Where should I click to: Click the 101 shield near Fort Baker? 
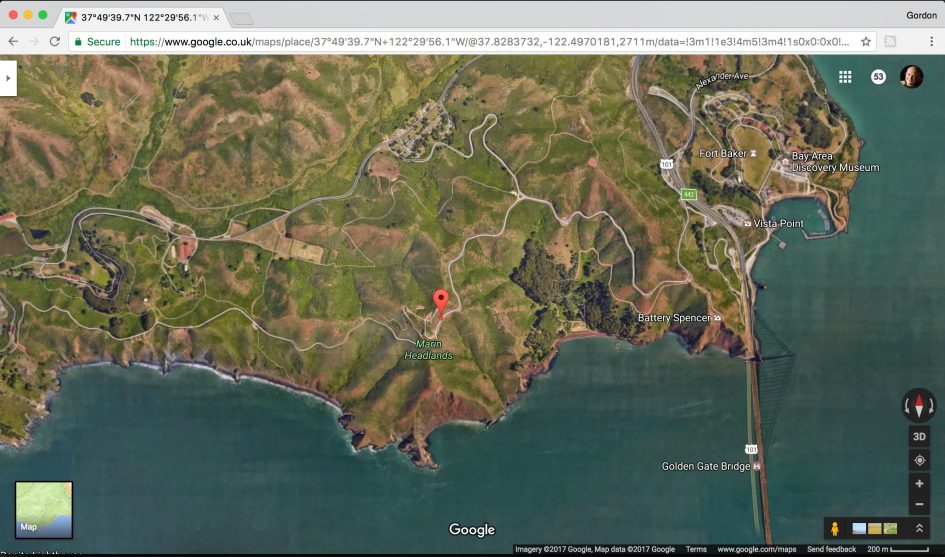666,164
